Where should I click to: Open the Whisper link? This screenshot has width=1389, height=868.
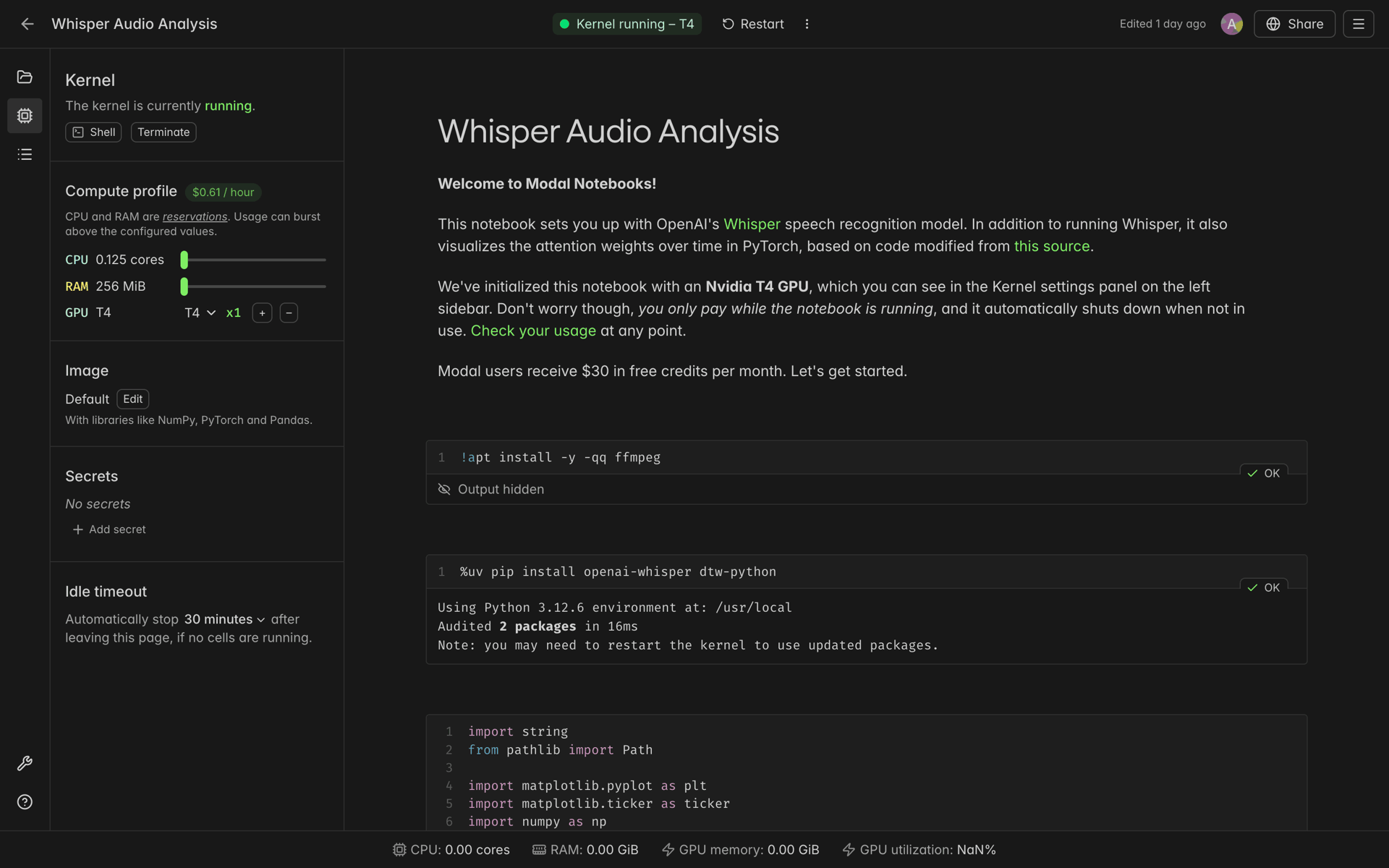pos(752,224)
